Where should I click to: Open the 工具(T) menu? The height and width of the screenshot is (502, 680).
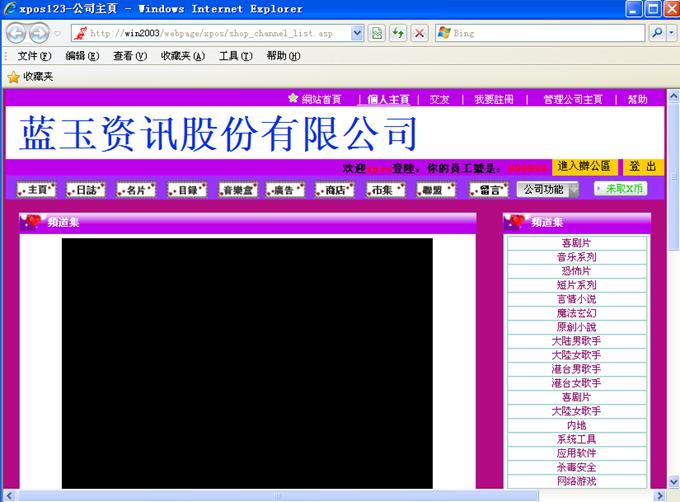pos(235,56)
